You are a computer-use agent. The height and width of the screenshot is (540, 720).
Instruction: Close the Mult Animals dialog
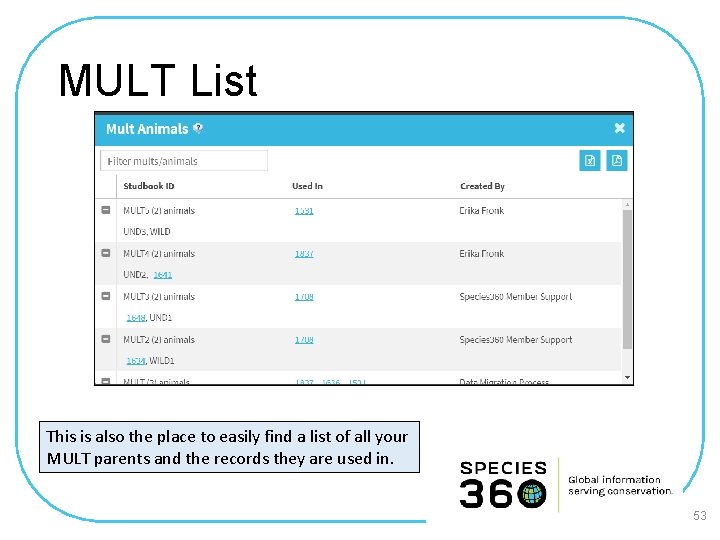point(619,128)
